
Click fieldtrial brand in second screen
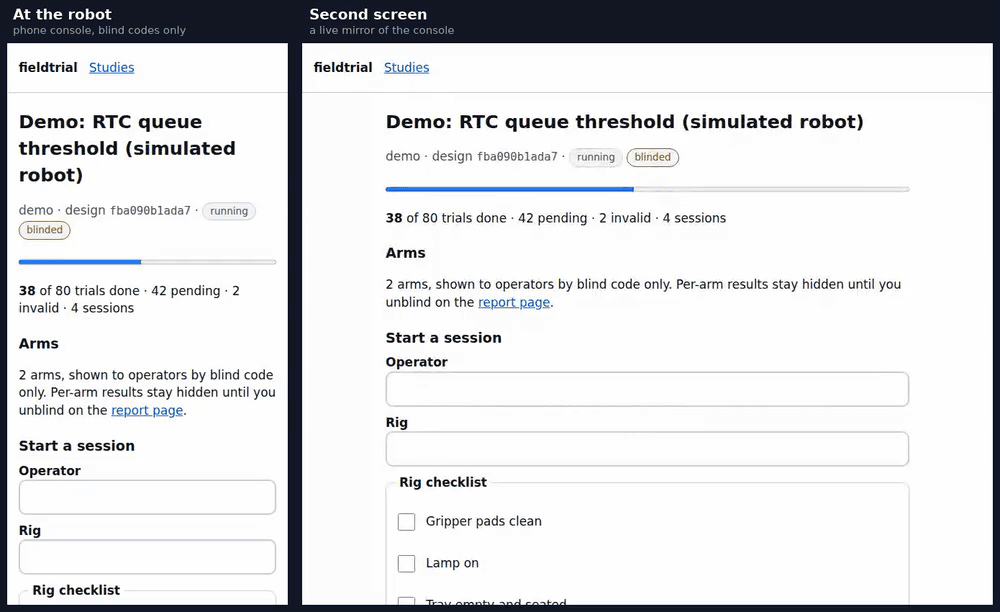point(343,68)
